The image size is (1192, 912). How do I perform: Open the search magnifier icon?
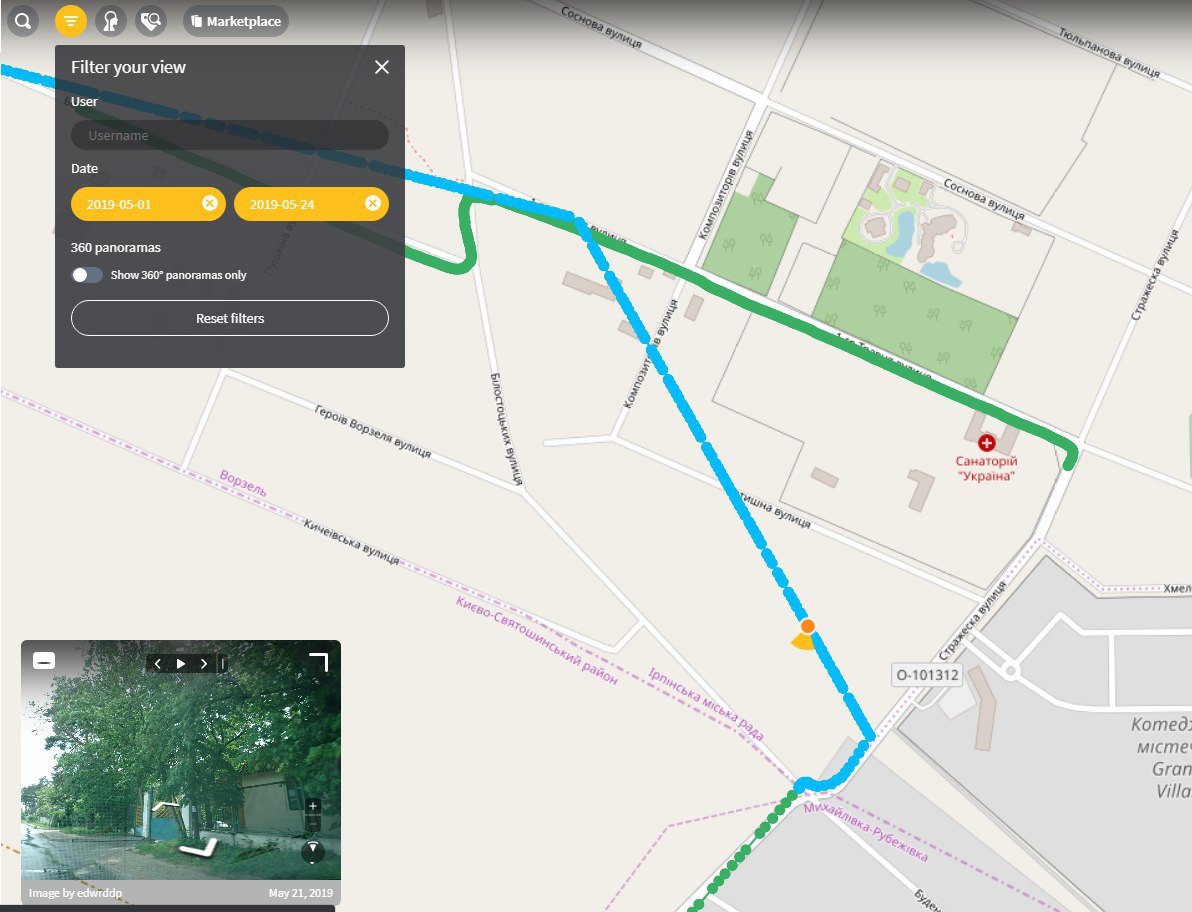coord(23,21)
